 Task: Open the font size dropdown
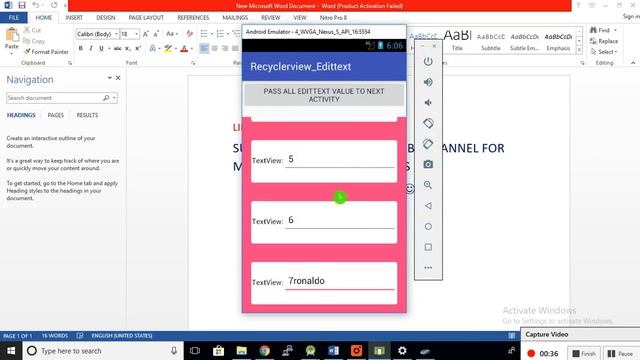coord(136,34)
